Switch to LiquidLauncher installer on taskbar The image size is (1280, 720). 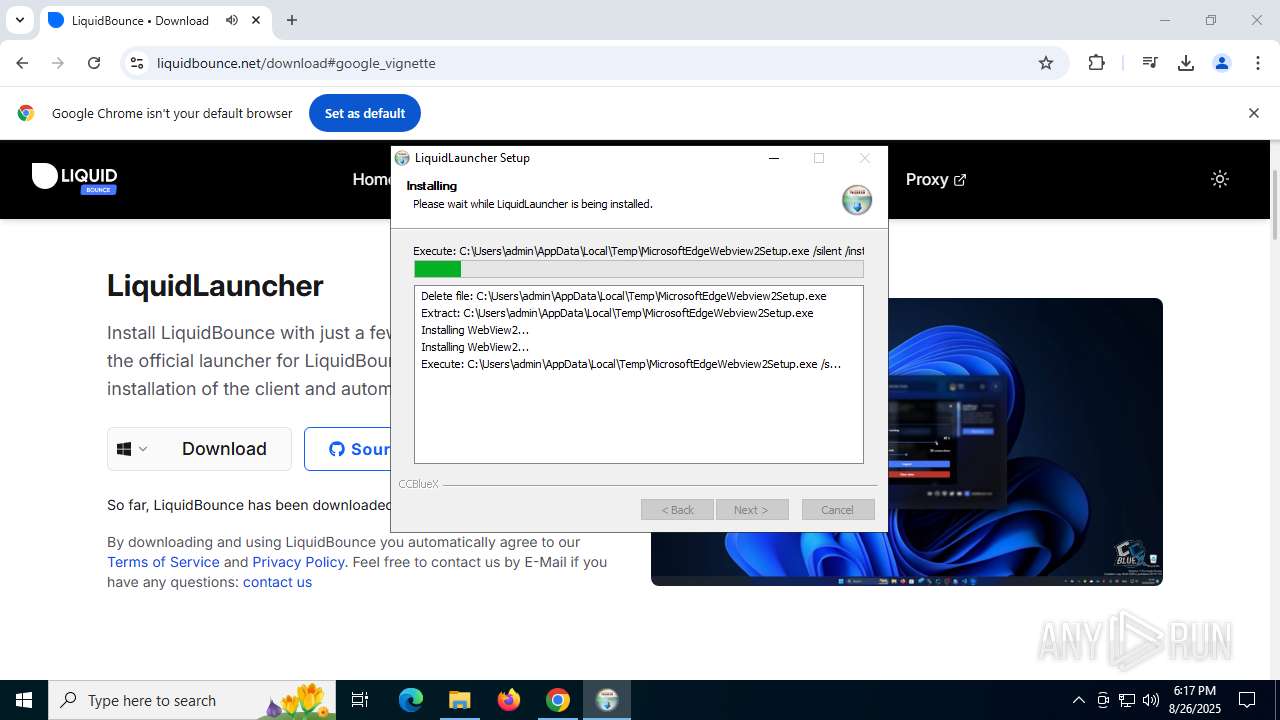point(607,700)
